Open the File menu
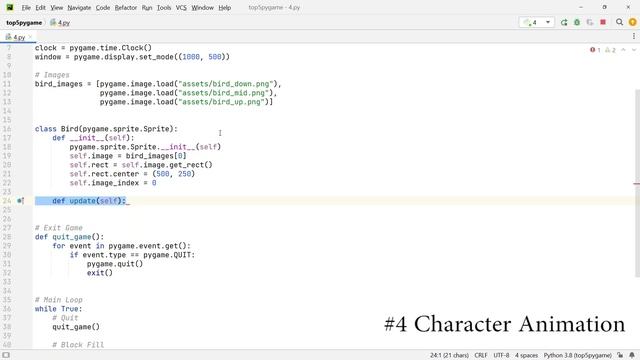This screenshot has height=360, width=640. (x=26, y=8)
